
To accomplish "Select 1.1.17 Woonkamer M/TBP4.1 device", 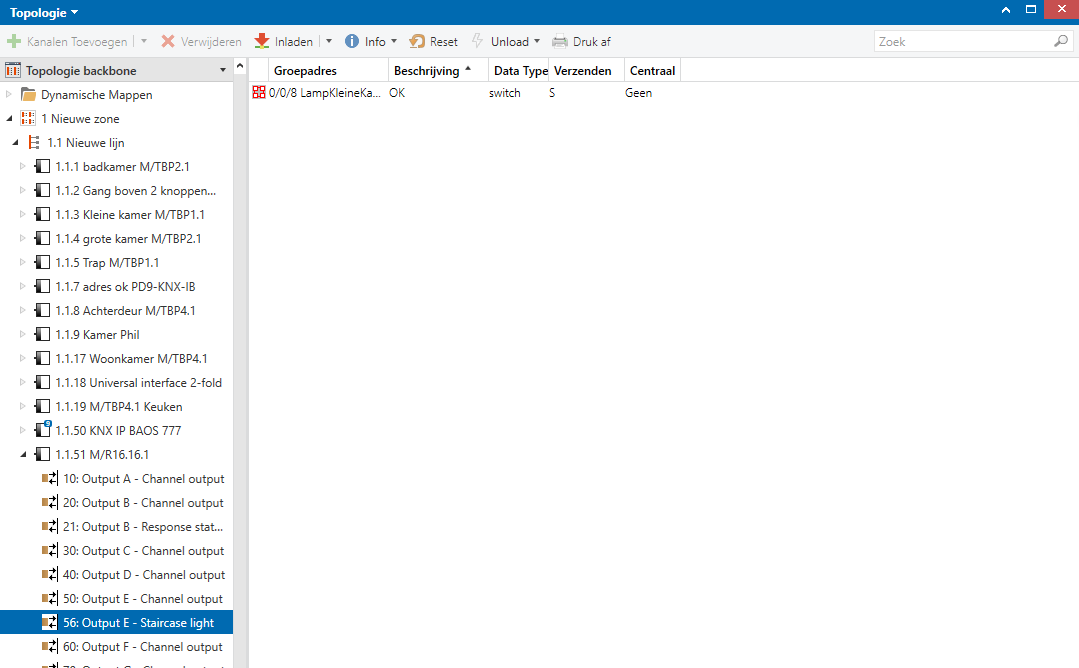I will pos(131,359).
